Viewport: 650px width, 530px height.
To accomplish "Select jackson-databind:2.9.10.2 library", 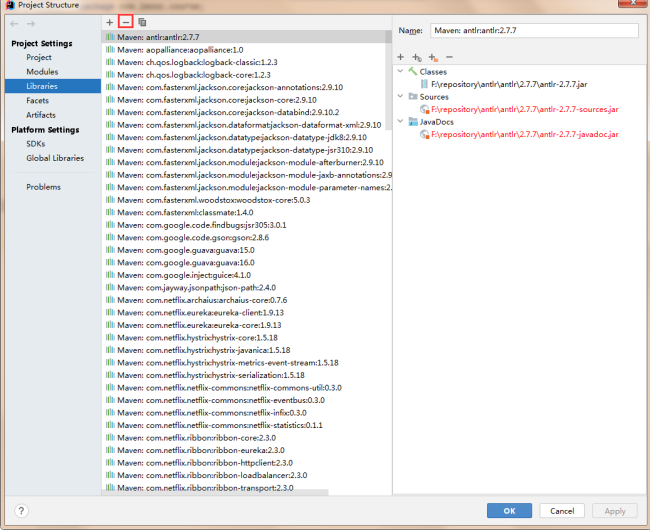I will [x=247, y=112].
